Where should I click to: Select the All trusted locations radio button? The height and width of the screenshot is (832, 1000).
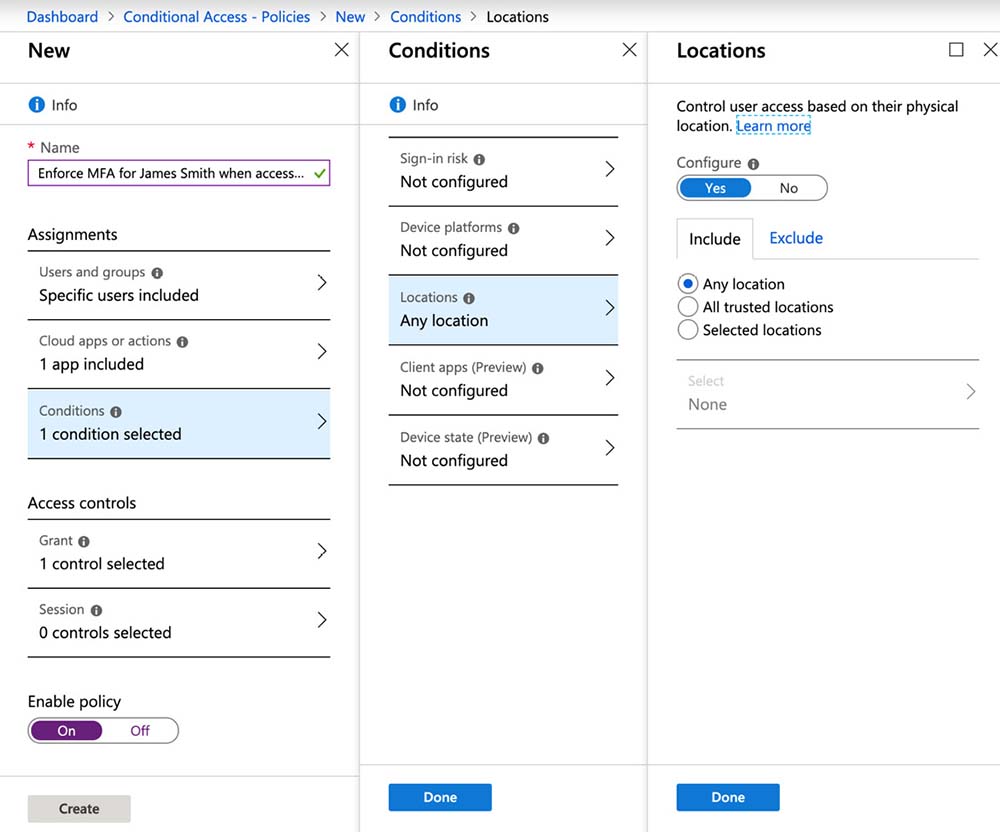pos(688,307)
